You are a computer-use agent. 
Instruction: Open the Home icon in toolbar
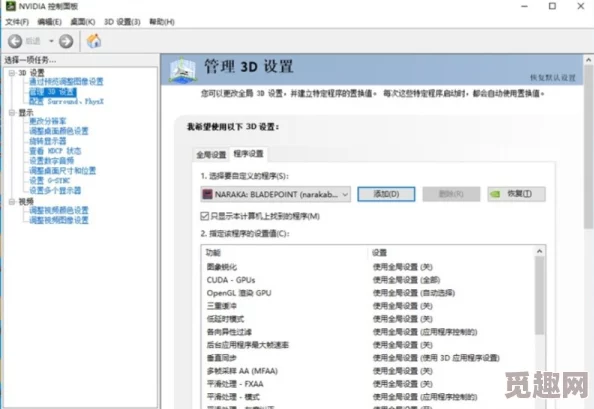(x=94, y=41)
